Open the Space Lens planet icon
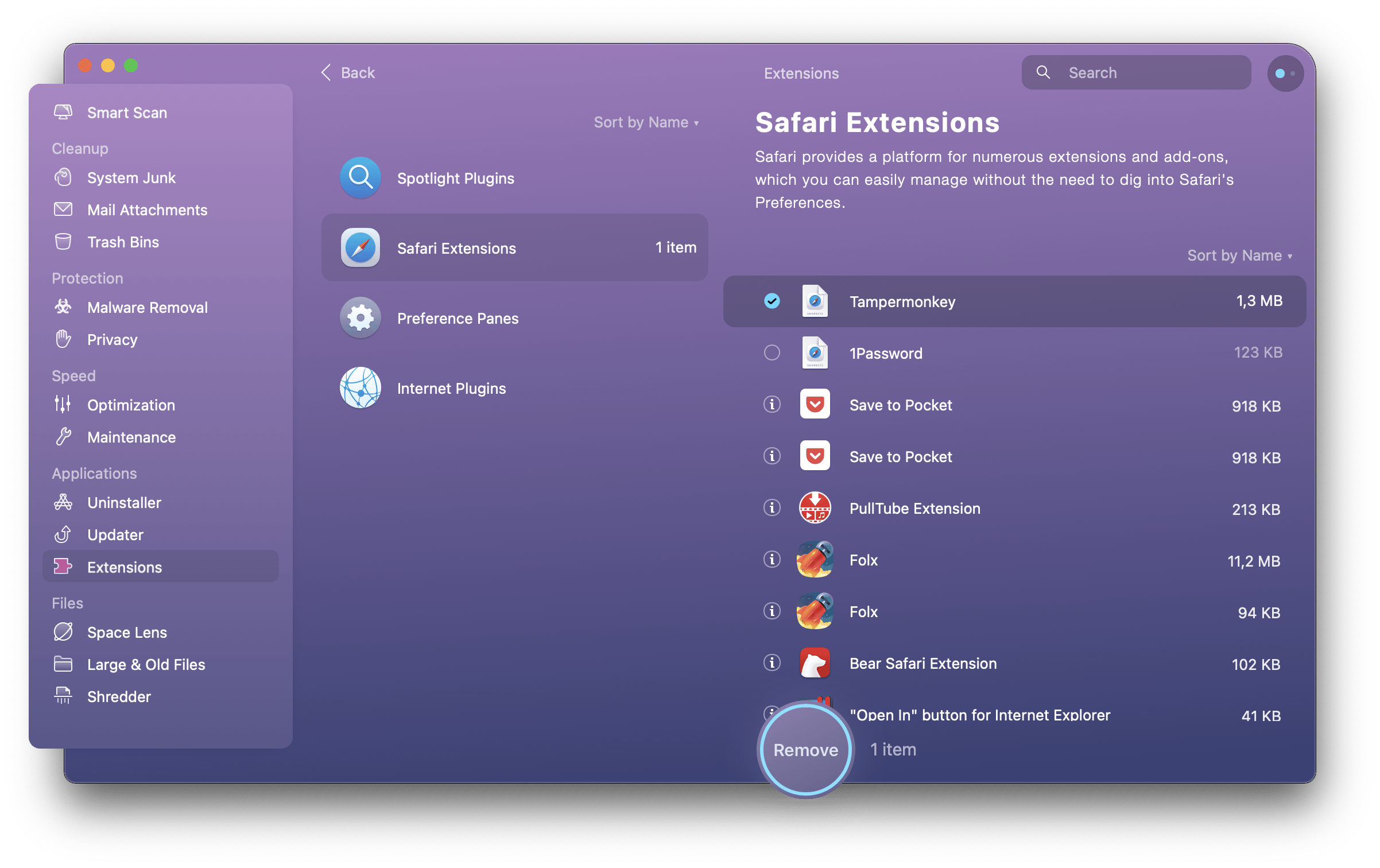 tap(63, 632)
